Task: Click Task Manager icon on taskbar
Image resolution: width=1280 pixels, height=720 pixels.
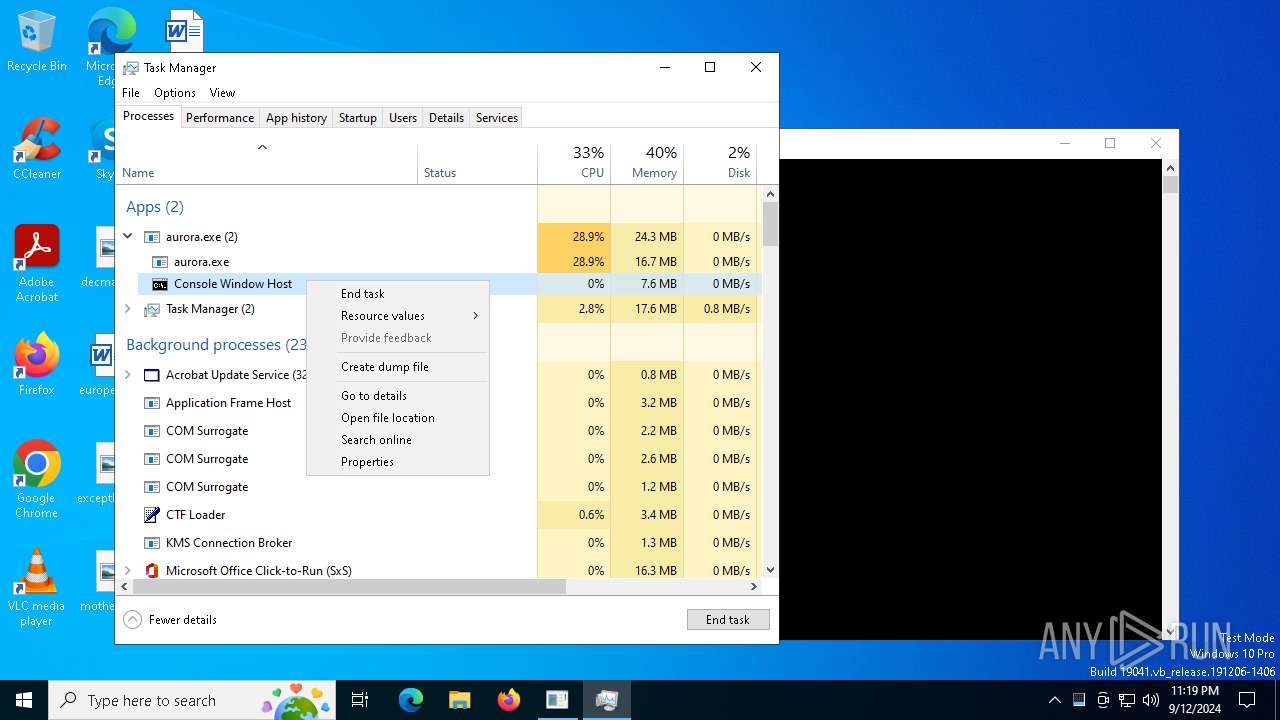Action: coord(606,700)
